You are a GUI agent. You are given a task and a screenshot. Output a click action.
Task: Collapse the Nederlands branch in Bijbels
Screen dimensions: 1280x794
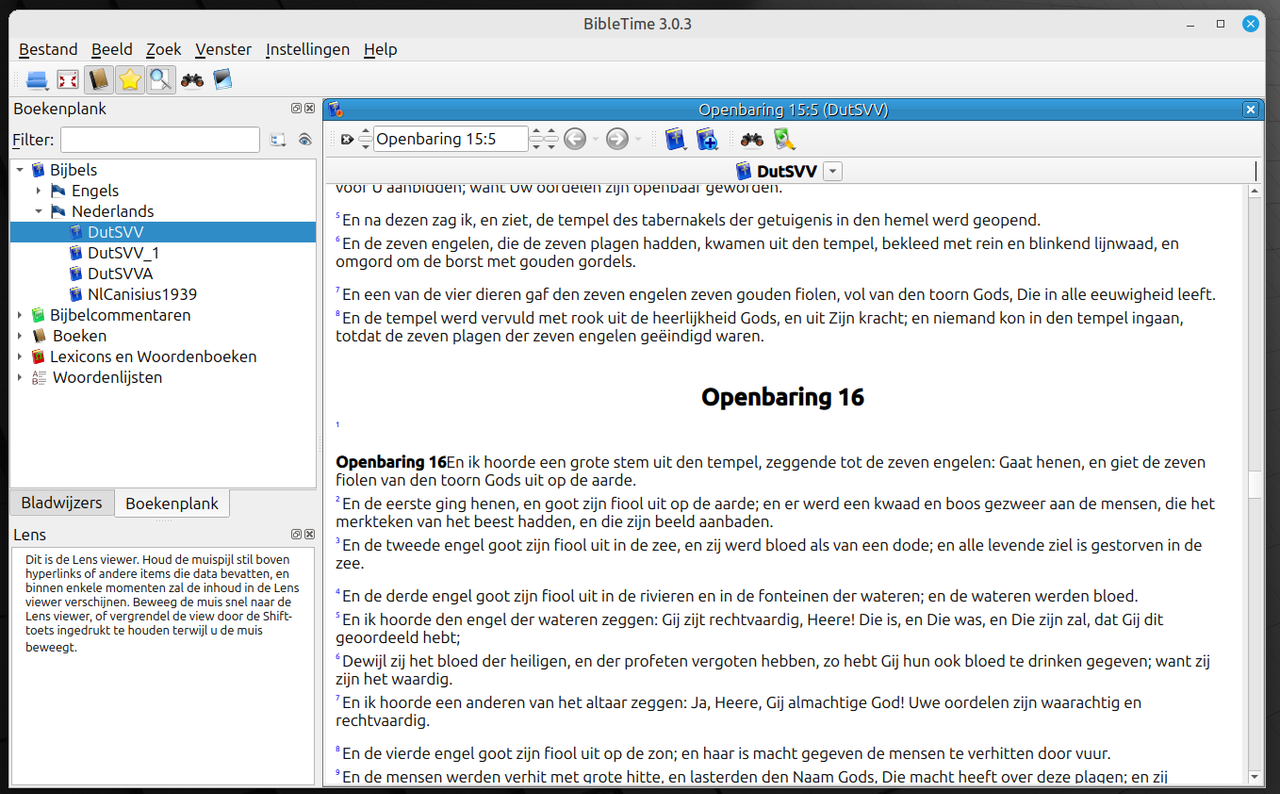click(39, 211)
